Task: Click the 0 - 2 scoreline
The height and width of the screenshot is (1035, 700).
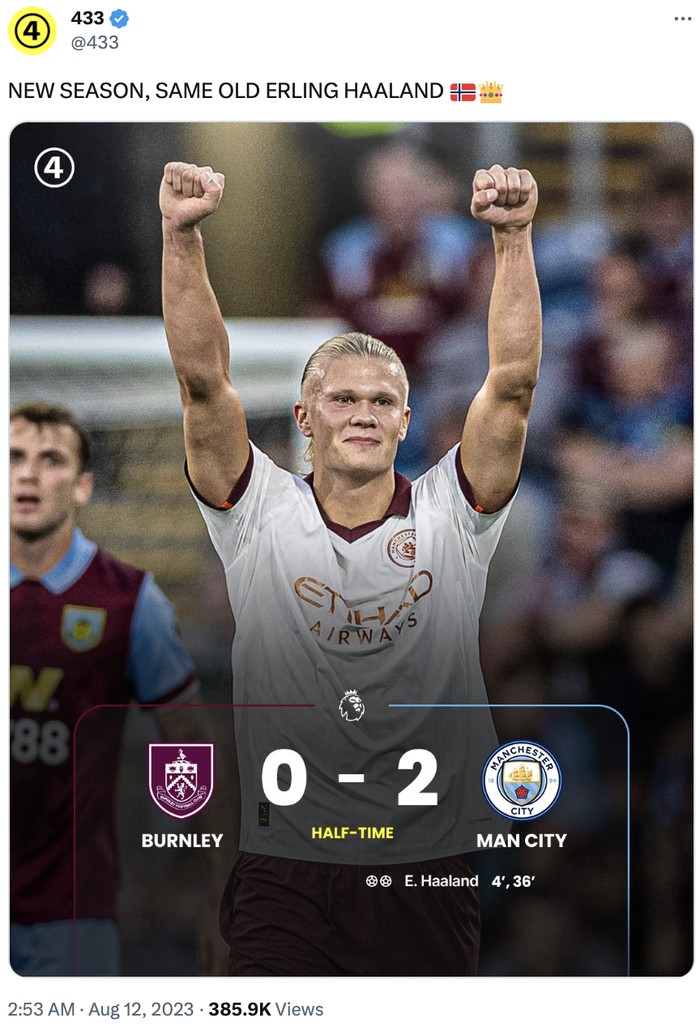Action: click(x=350, y=778)
